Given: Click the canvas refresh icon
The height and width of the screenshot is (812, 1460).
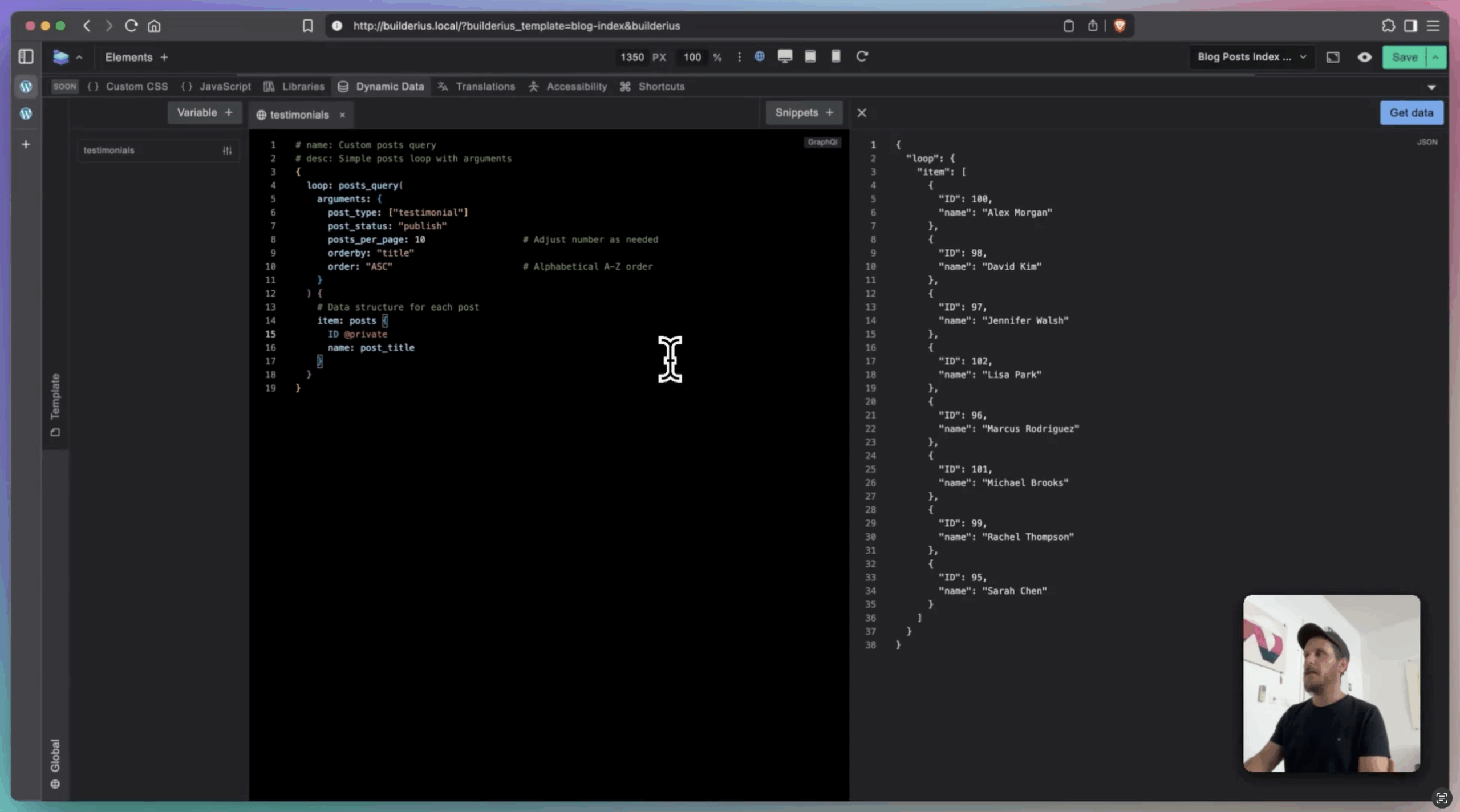Looking at the screenshot, I should tap(862, 56).
